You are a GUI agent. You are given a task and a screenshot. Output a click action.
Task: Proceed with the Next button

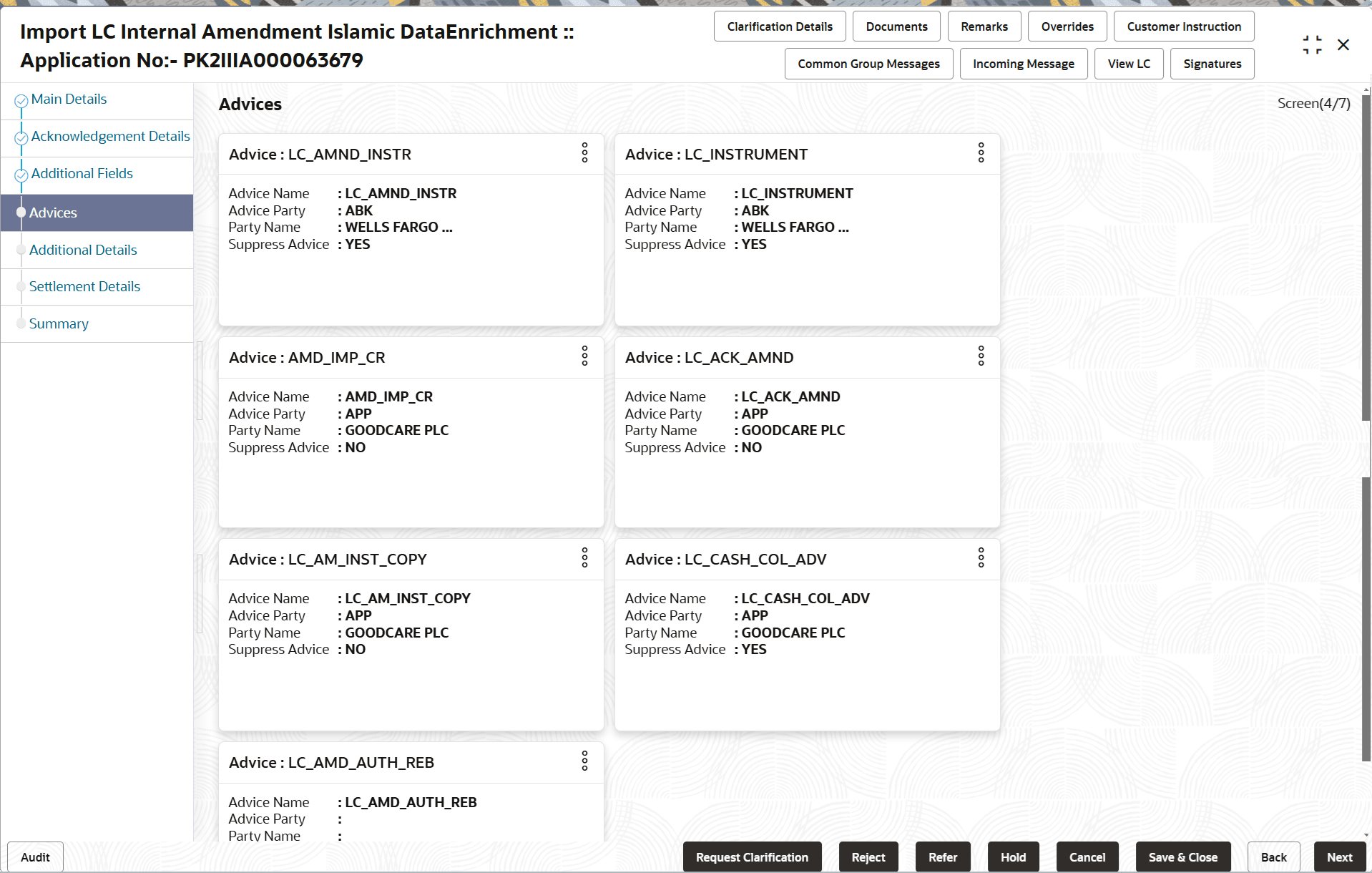[1339, 857]
